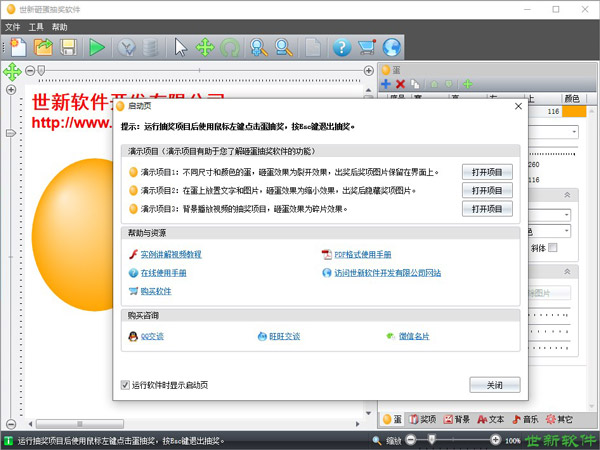
Task: Open the 在线使用手册 link
Action: (163, 273)
